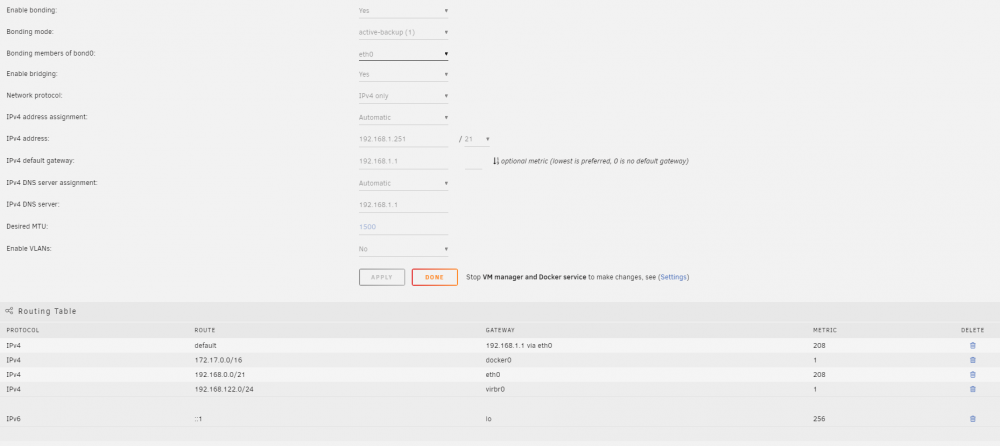Delete the 192.168.122.0/24 route
Screen dimensions: 1000x446
point(973,389)
